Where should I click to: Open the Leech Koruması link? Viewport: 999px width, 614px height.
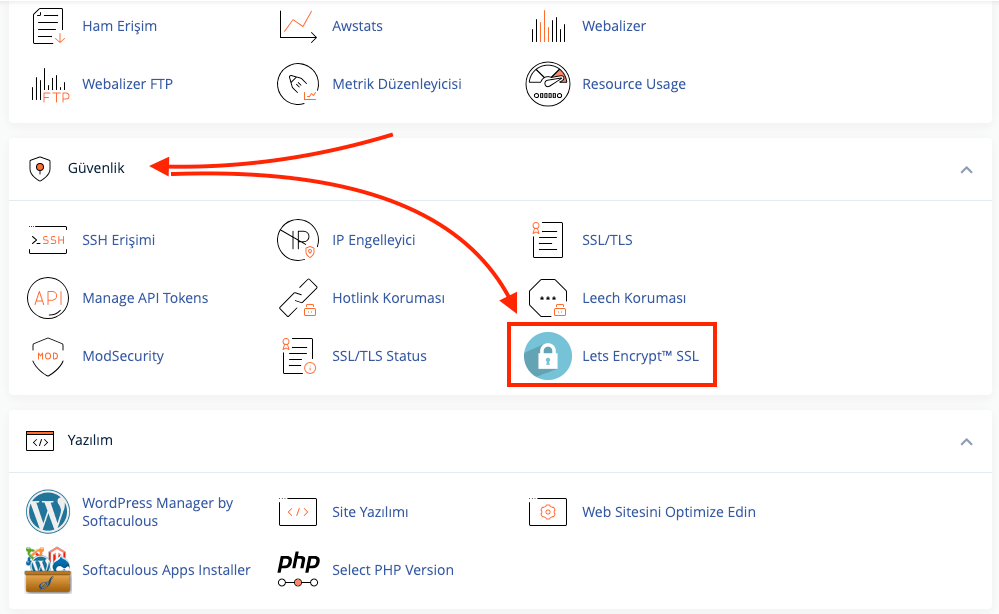(634, 298)
